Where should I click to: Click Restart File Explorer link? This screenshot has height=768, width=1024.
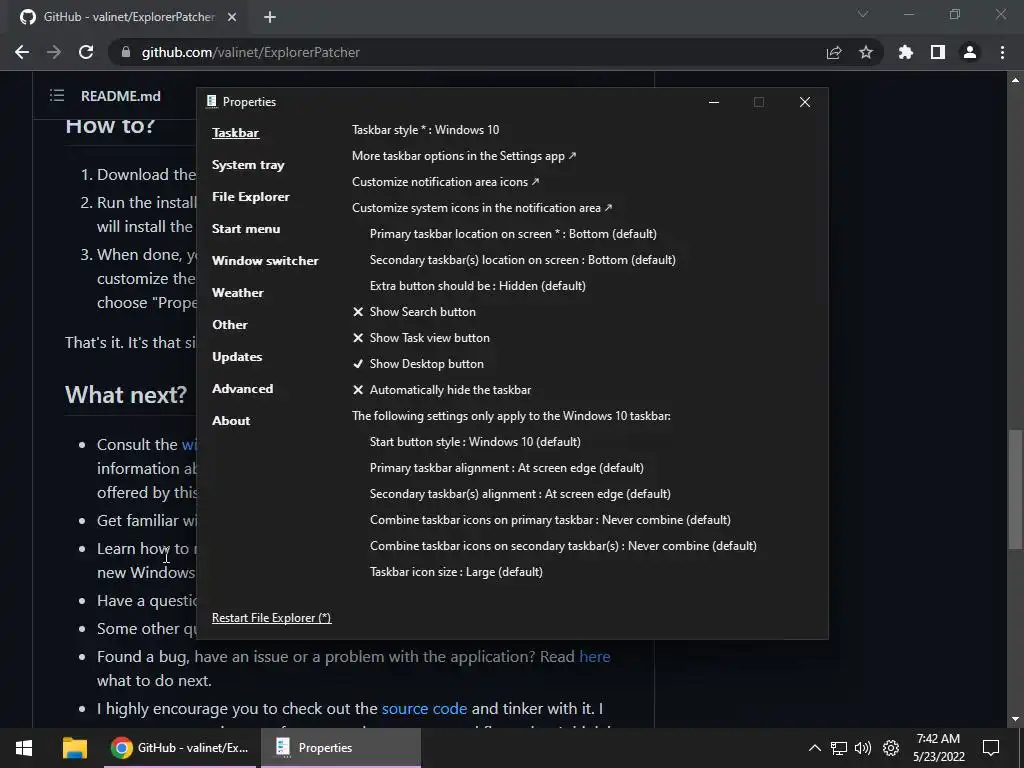[x=272, y=618]
